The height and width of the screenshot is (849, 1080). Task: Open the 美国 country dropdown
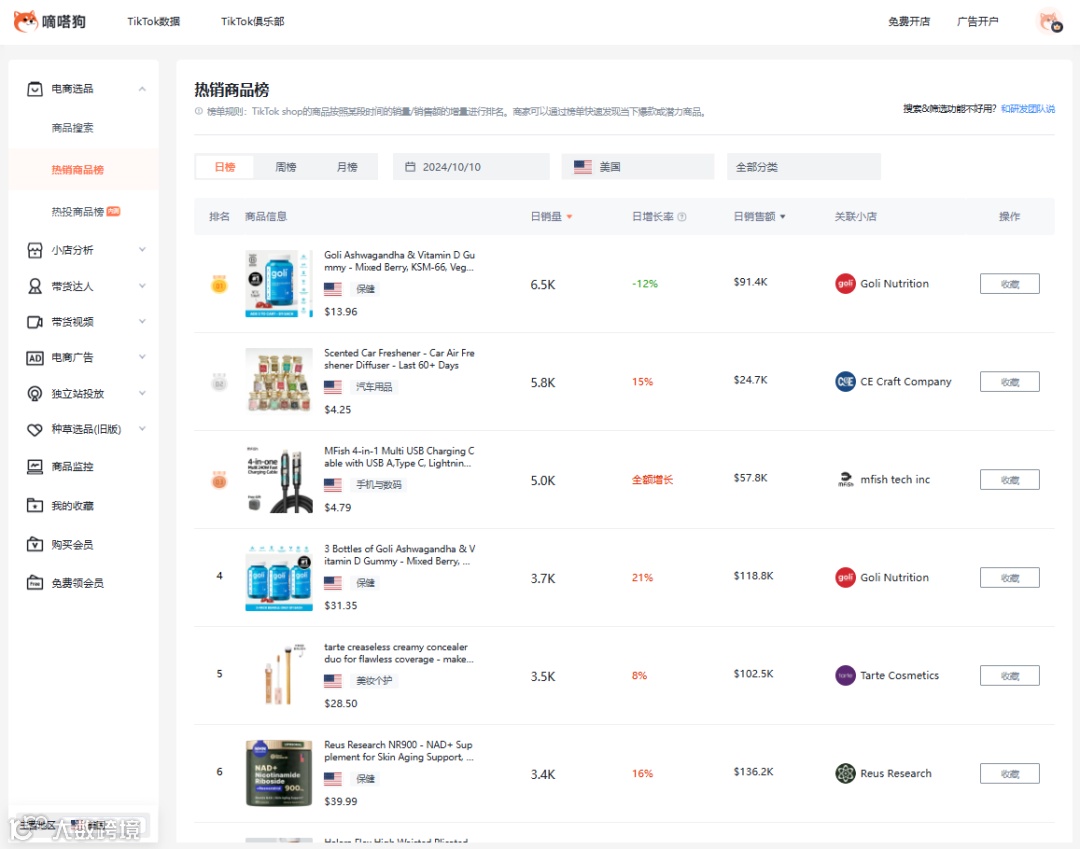click(638, 167)
